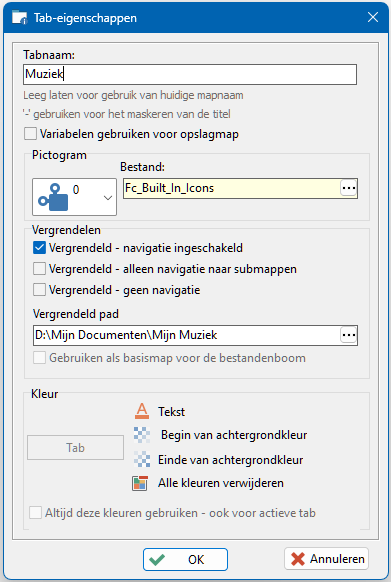Check 'Vergrendeld - geen navigatie'
Screen dimensions: 391x582
coord(39,290)
